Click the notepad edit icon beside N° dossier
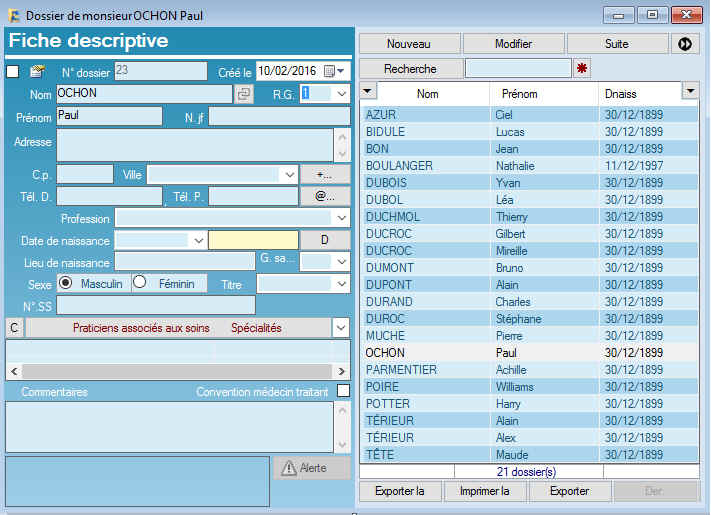 37,71
